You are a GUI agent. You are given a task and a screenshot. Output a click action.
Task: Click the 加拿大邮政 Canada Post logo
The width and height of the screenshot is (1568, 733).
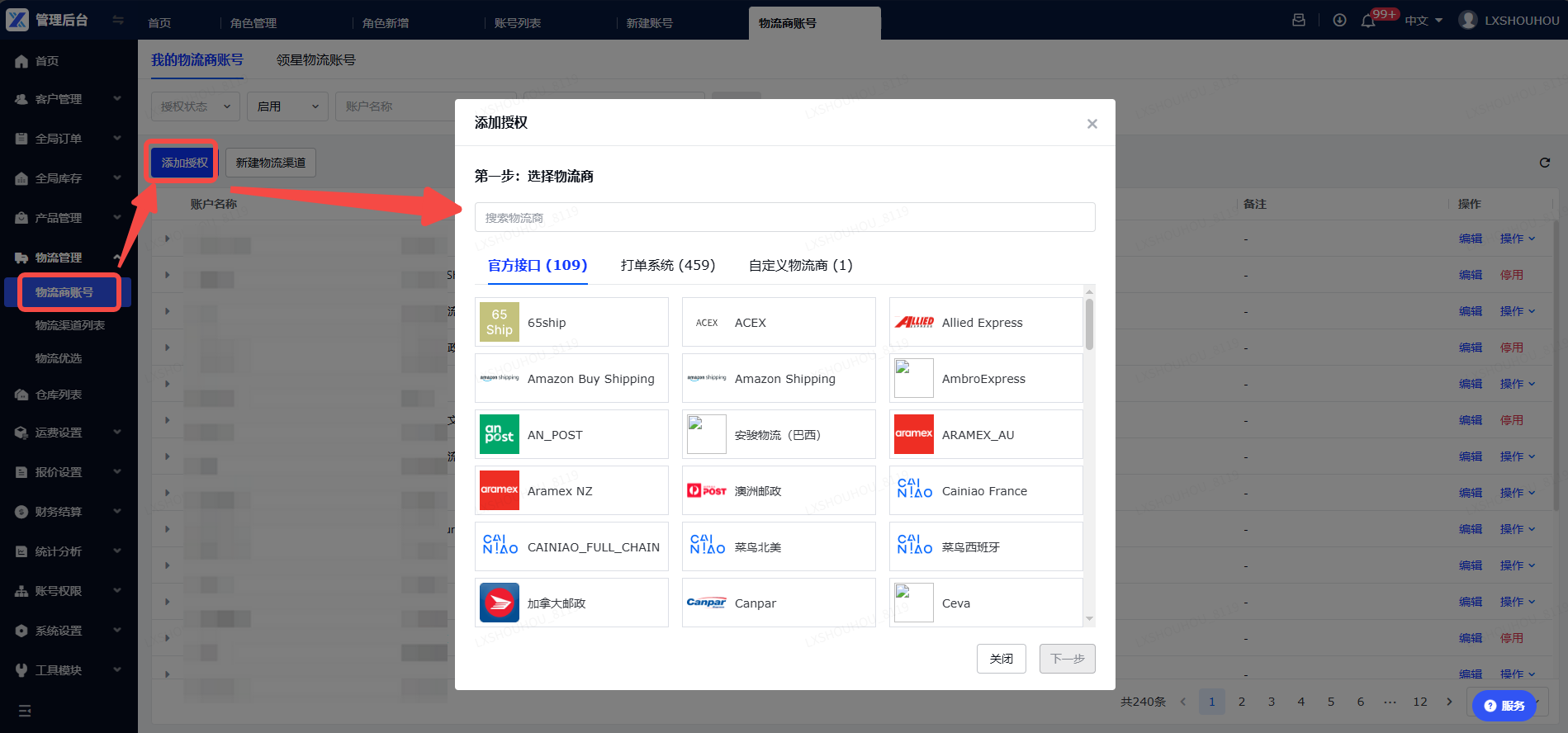click(500, 603)
